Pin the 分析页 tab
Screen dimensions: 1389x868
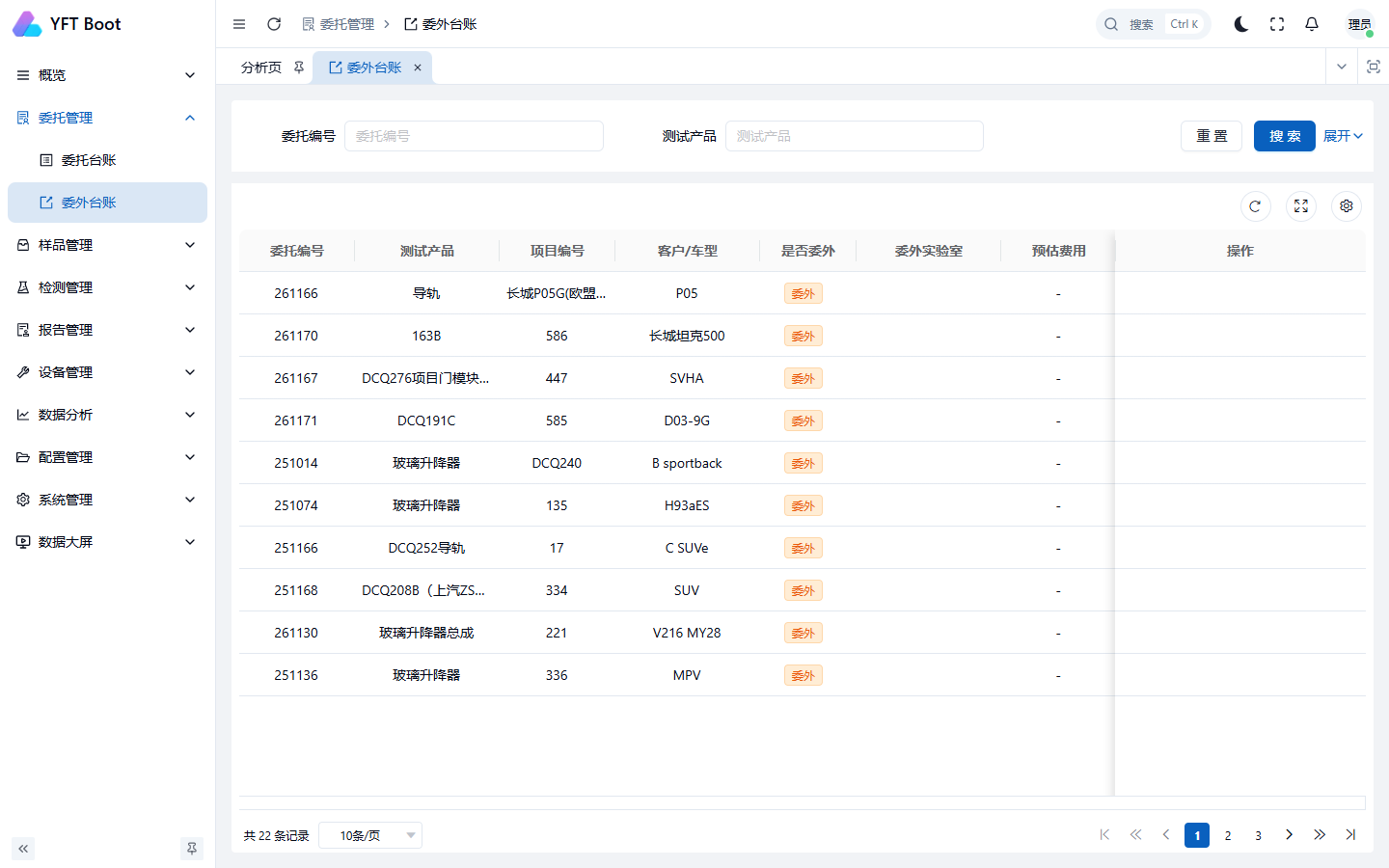pyautogui.click(x=299, y=68)
